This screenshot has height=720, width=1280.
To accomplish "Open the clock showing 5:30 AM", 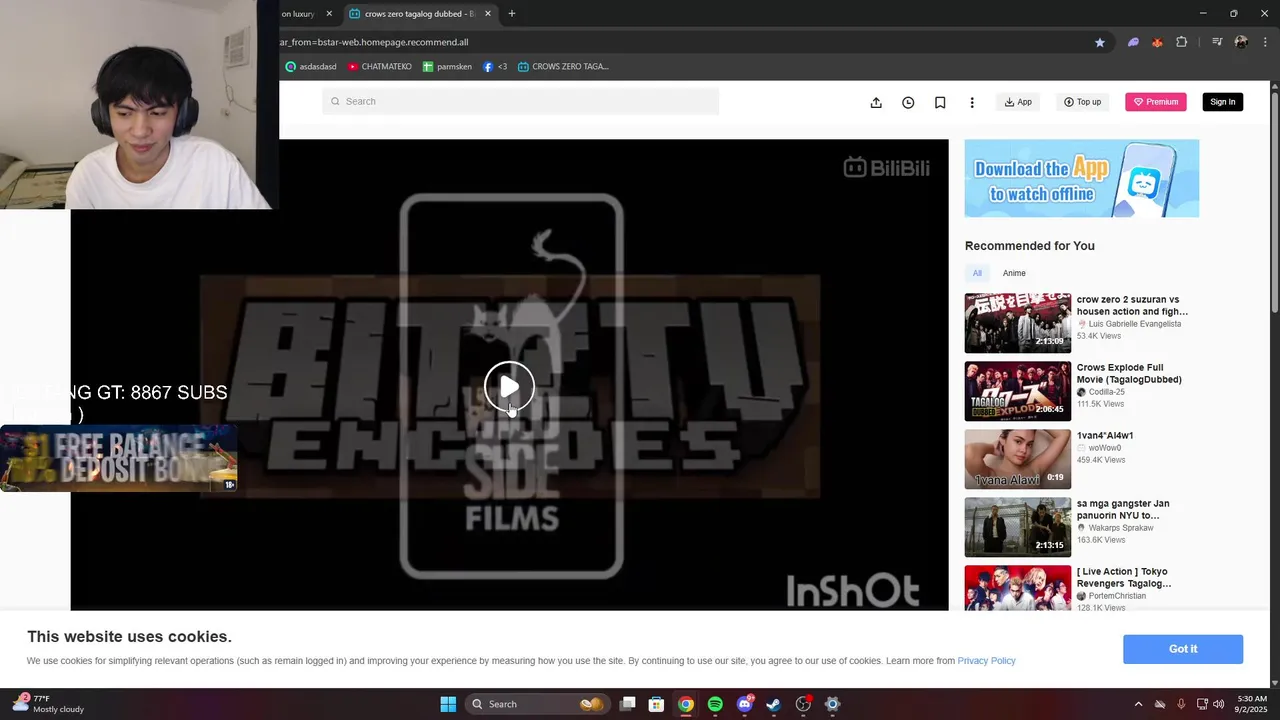I will [x=1252, y=704].
